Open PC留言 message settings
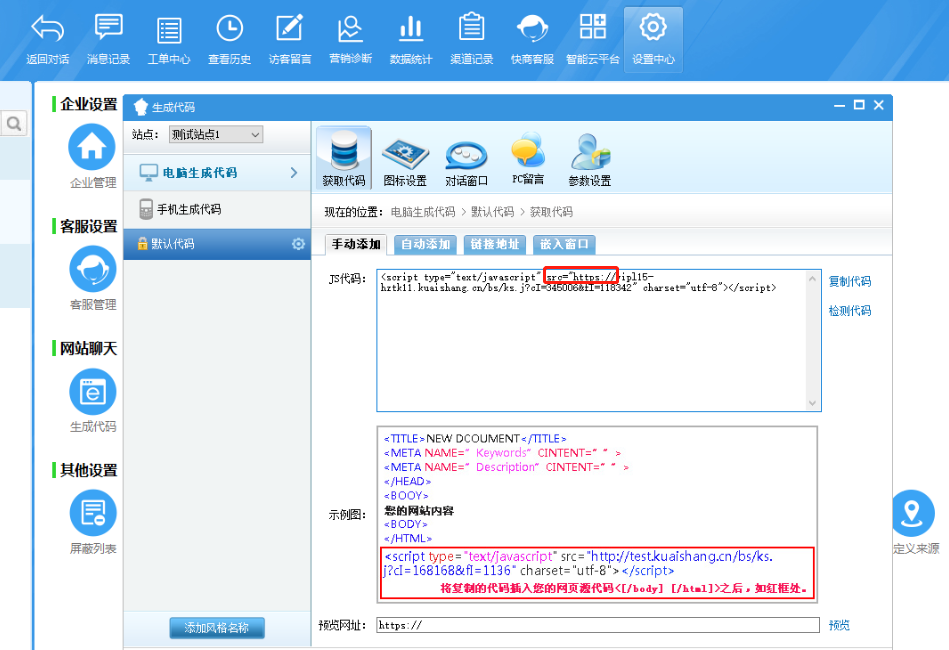The height and width of the screenshot is (650, 949). pos(528,159)
